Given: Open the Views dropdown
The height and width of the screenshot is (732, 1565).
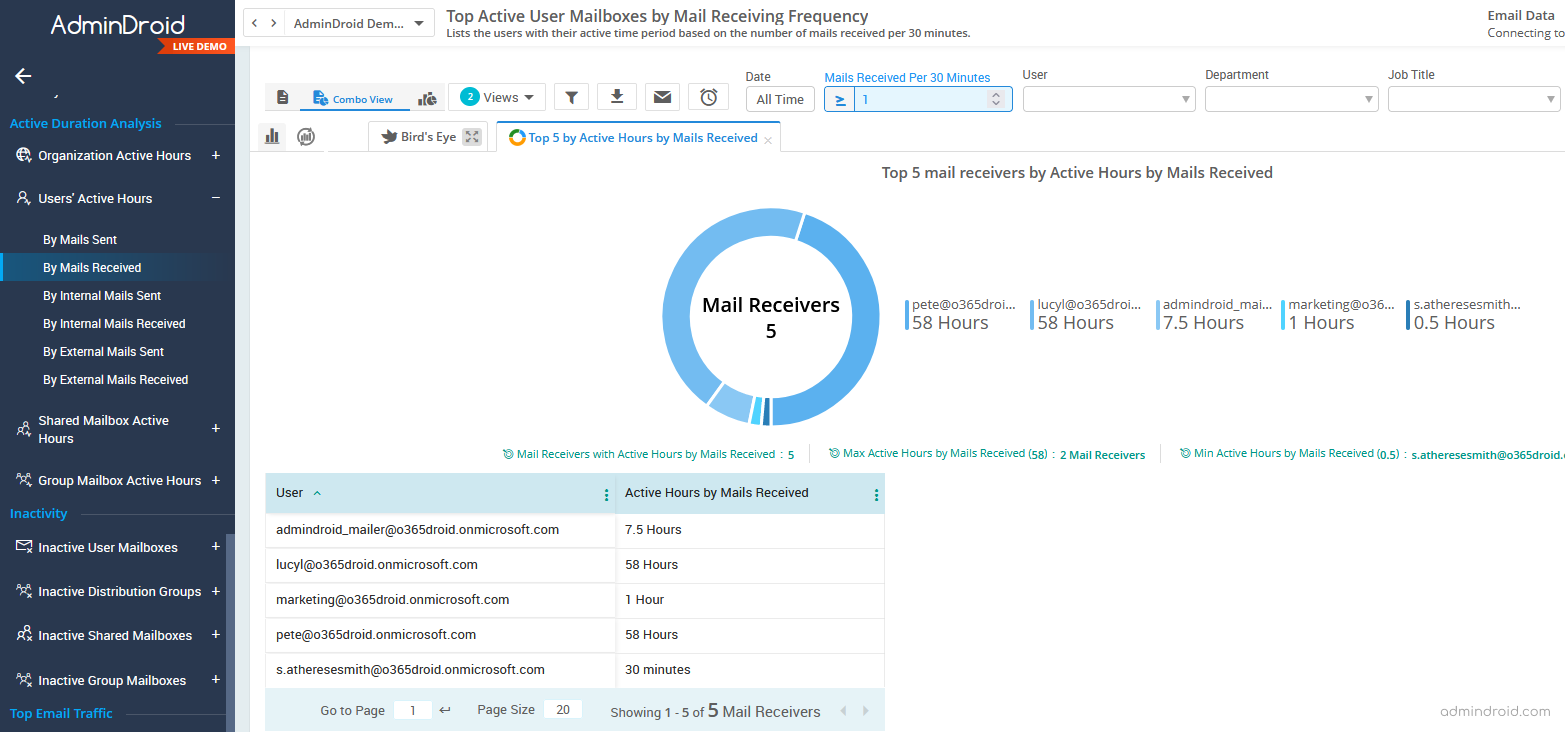Looking at the screenshot, I should point(497,96).
